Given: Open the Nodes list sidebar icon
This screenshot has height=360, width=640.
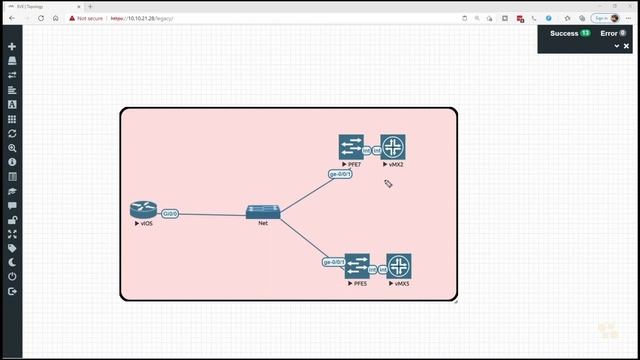Looking at the screenshot, I should pos(12,61).
